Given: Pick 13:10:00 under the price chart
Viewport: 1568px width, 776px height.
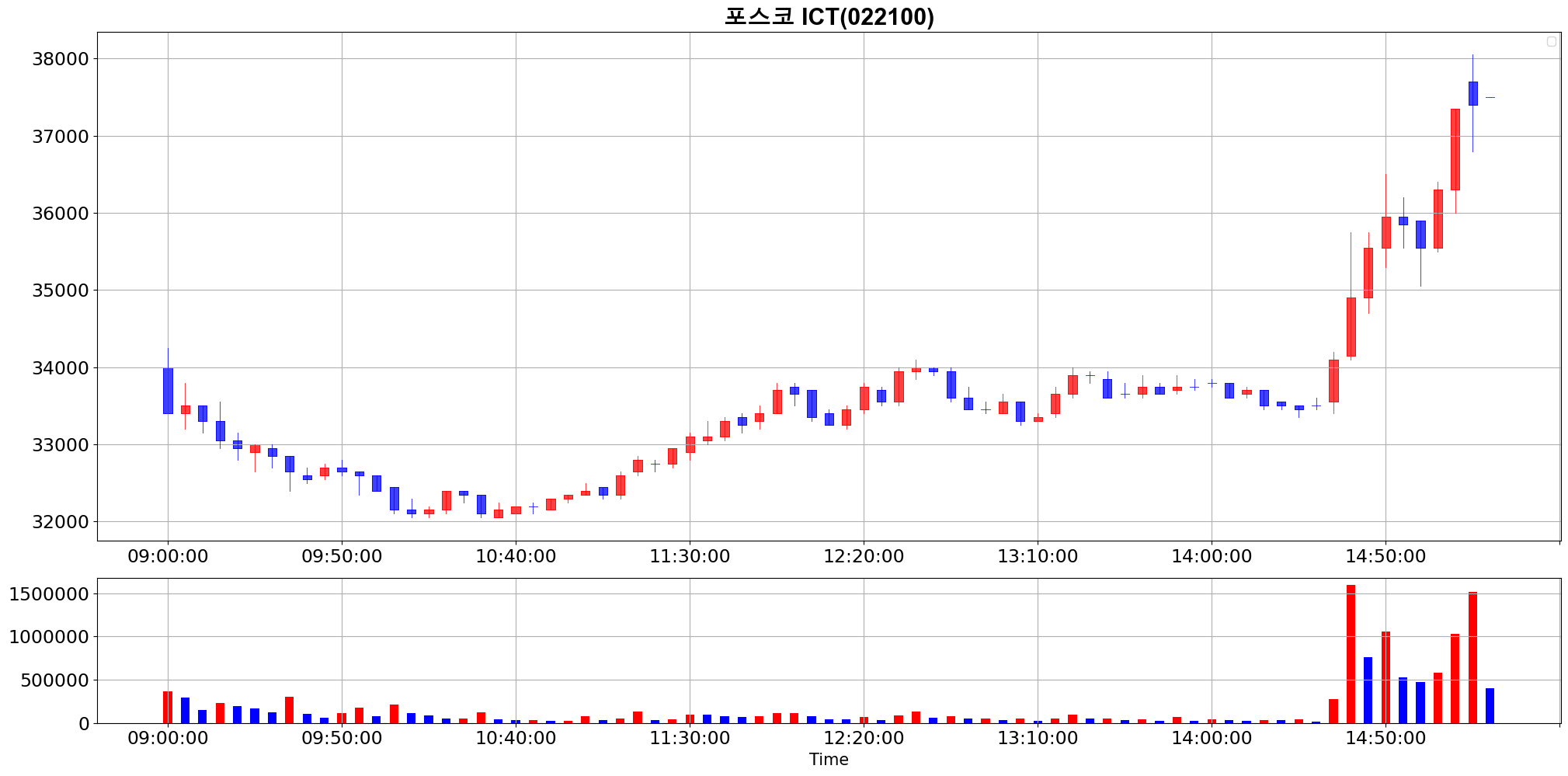Looking at the screenshot, I should [x=1038, y=556].
